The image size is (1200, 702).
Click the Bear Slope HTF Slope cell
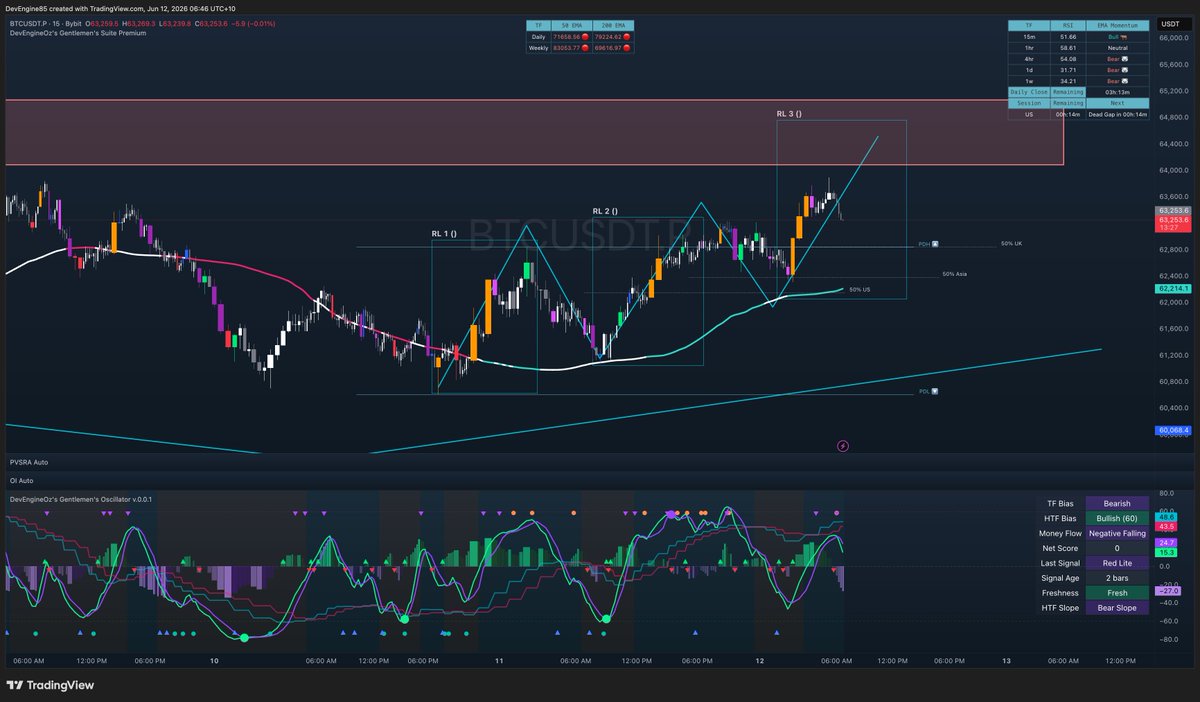pyautogui.click(x=1117, y=608)
